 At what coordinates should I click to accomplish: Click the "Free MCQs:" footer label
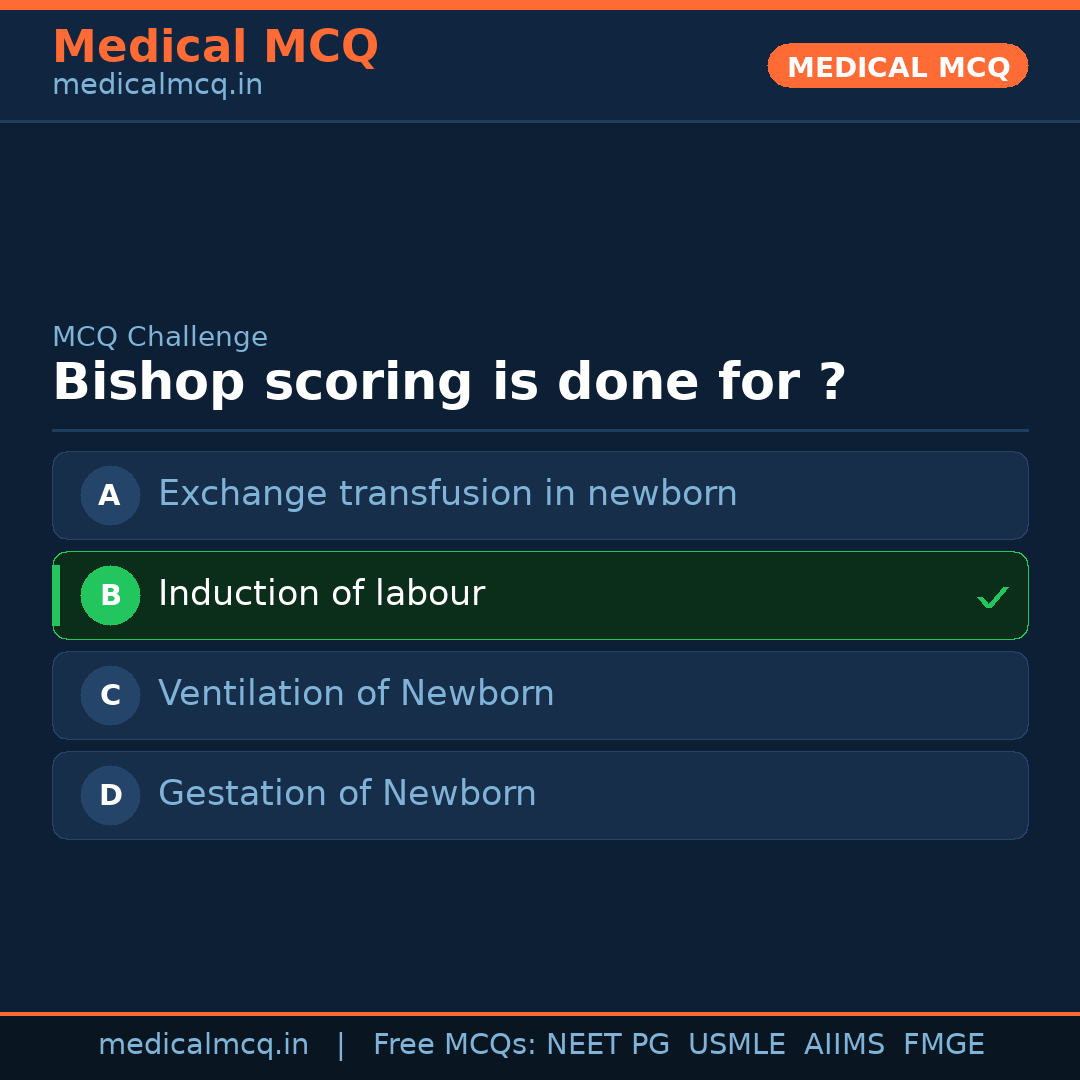tap(455, 1045)
